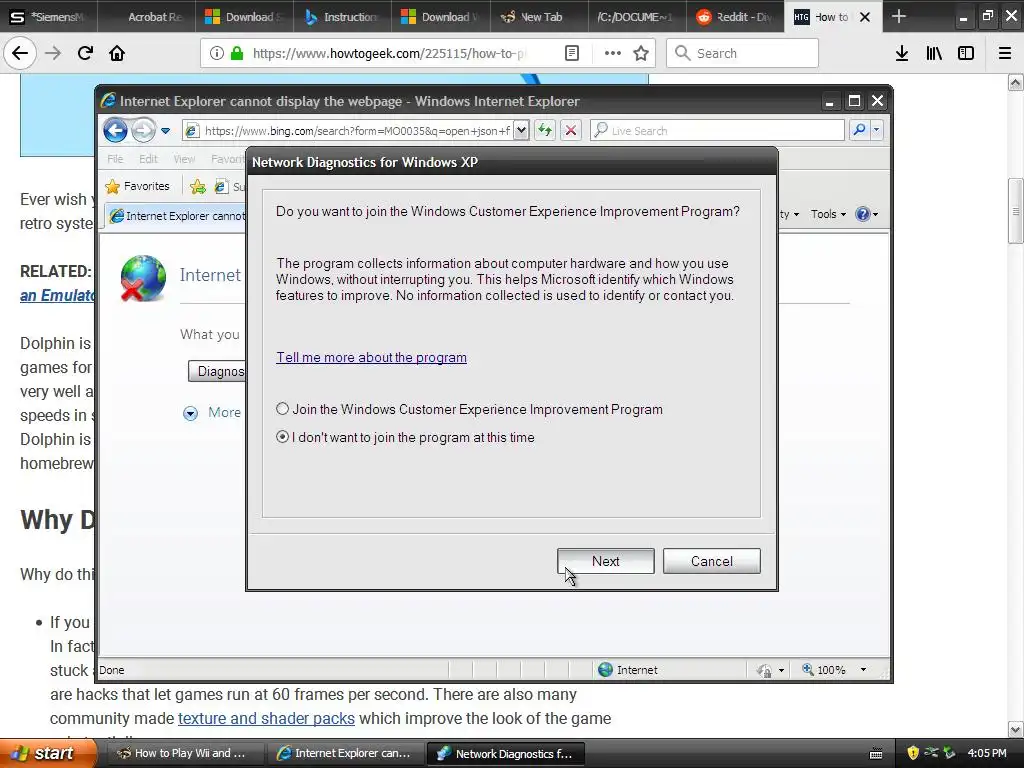Screen dimensions: 1024x768
Task: Switch to SiemensM tab in Firefox
Action: [x=48, y=17]
